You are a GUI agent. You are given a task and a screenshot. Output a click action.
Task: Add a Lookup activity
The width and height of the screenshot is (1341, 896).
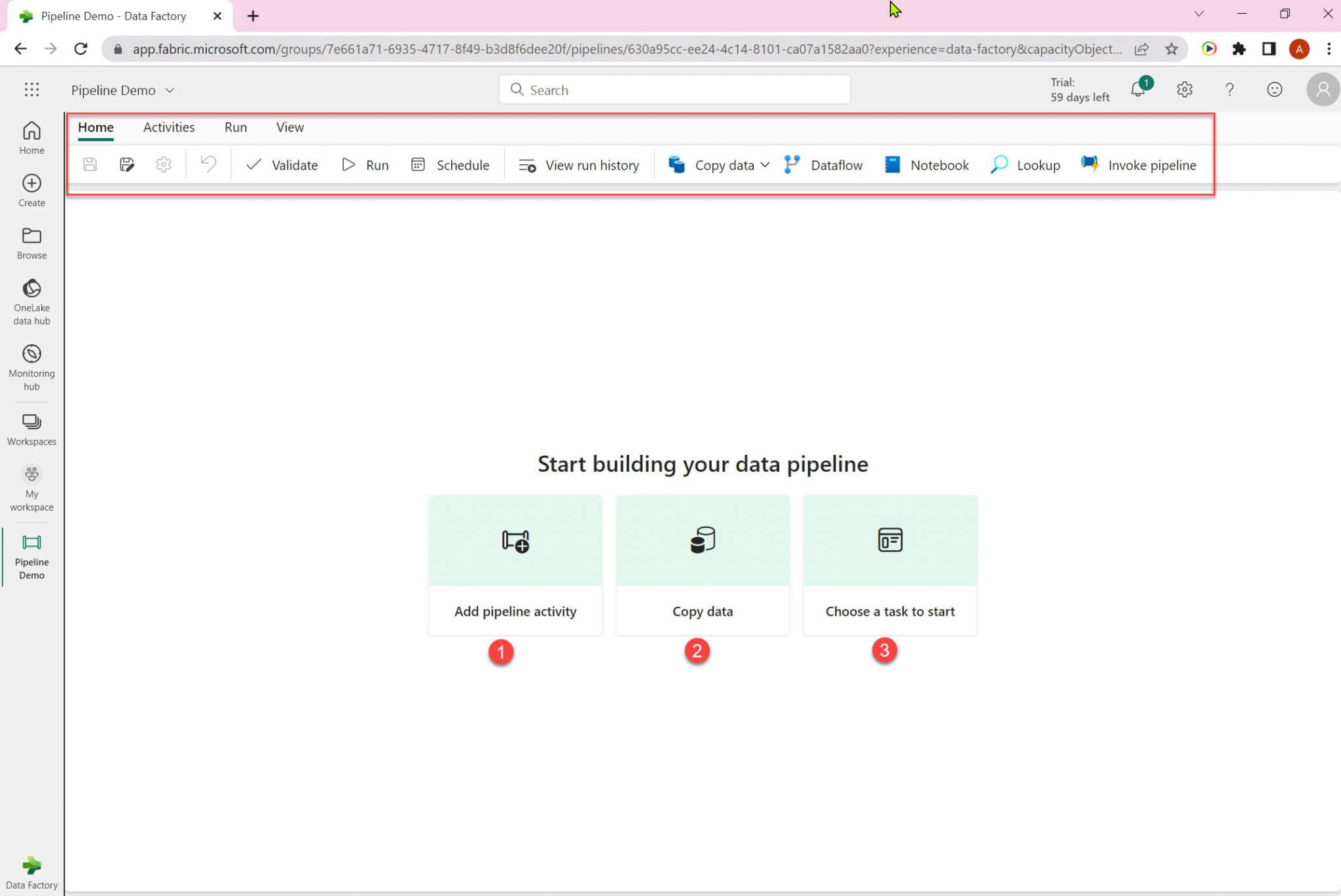[1025, 165]
